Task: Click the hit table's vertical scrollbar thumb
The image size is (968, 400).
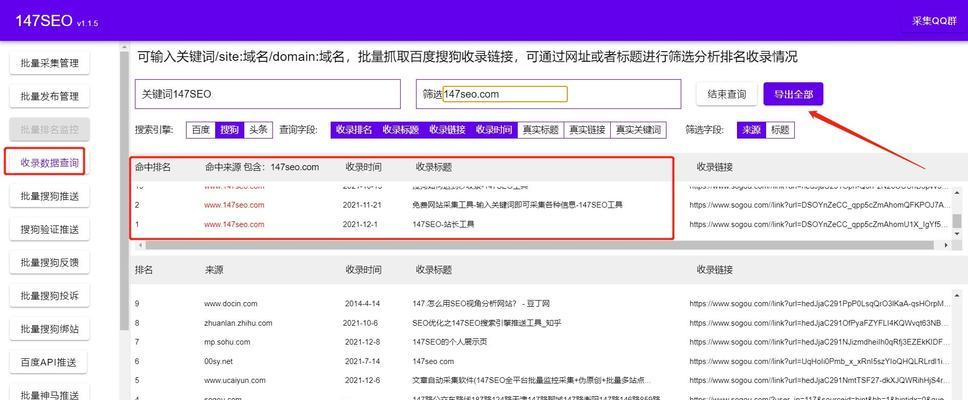Action: (957, 220)
